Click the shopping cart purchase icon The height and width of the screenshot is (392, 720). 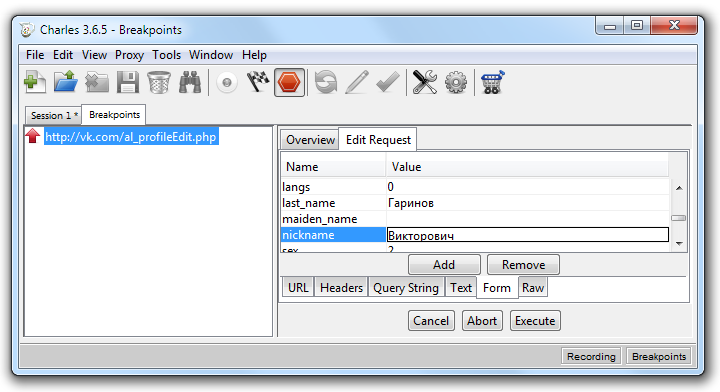point(492,83)
